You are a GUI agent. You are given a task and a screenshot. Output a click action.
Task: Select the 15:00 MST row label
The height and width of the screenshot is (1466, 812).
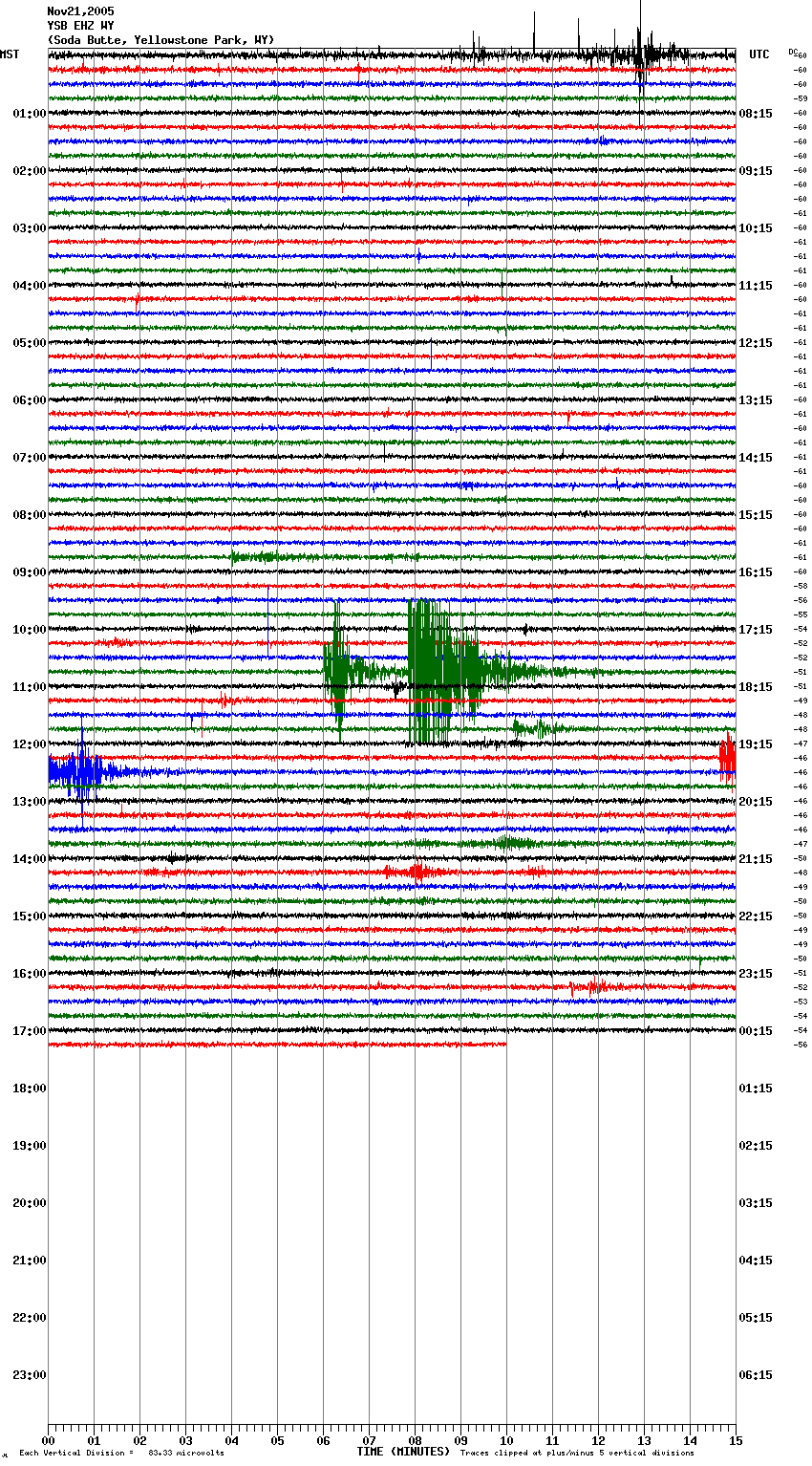point(30,916)
